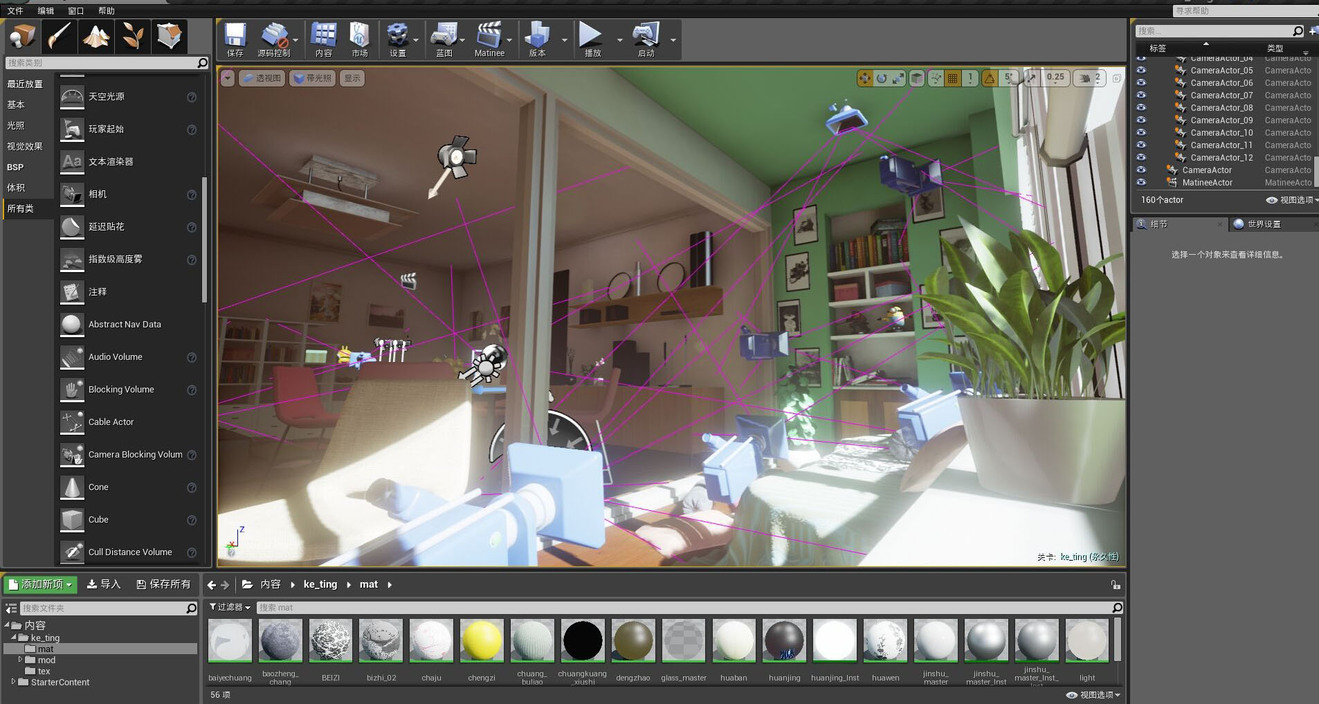Click the Play (播放) button in toolbar
Image resolution: width=1319 pixels, height=704 pixels.
point(592,40)
